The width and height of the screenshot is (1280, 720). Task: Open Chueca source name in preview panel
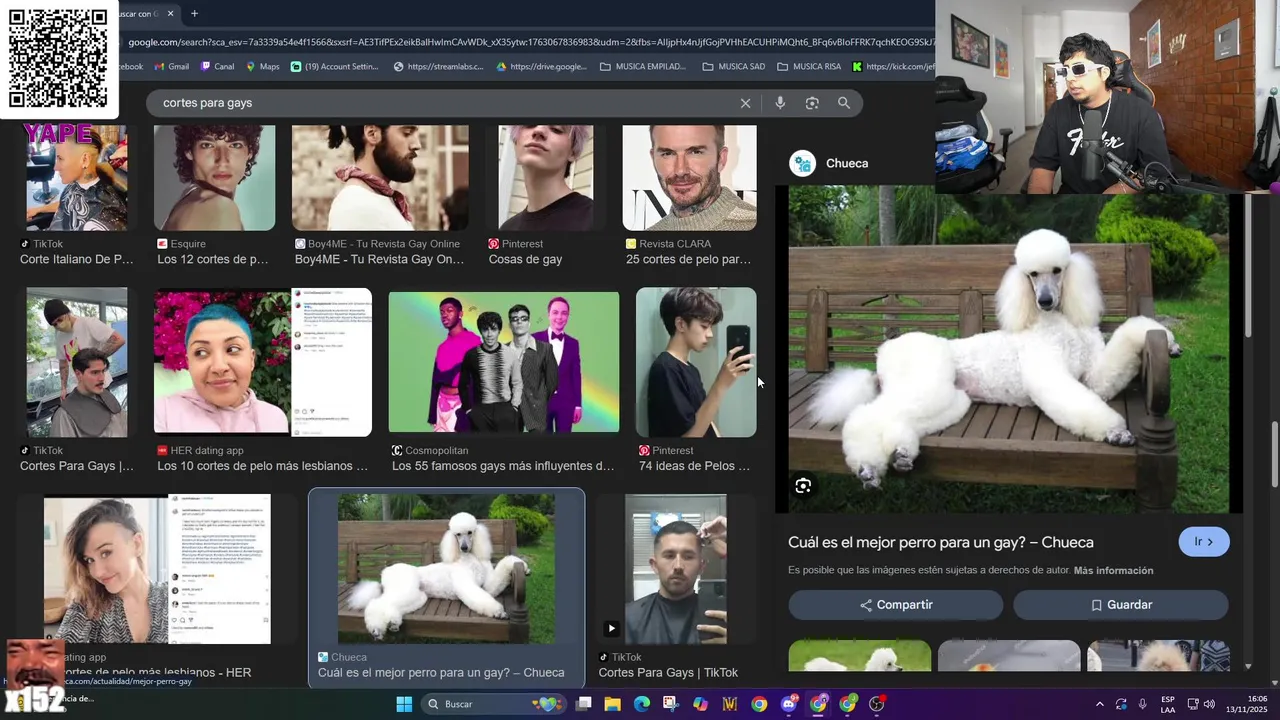[x=847, y=163]
